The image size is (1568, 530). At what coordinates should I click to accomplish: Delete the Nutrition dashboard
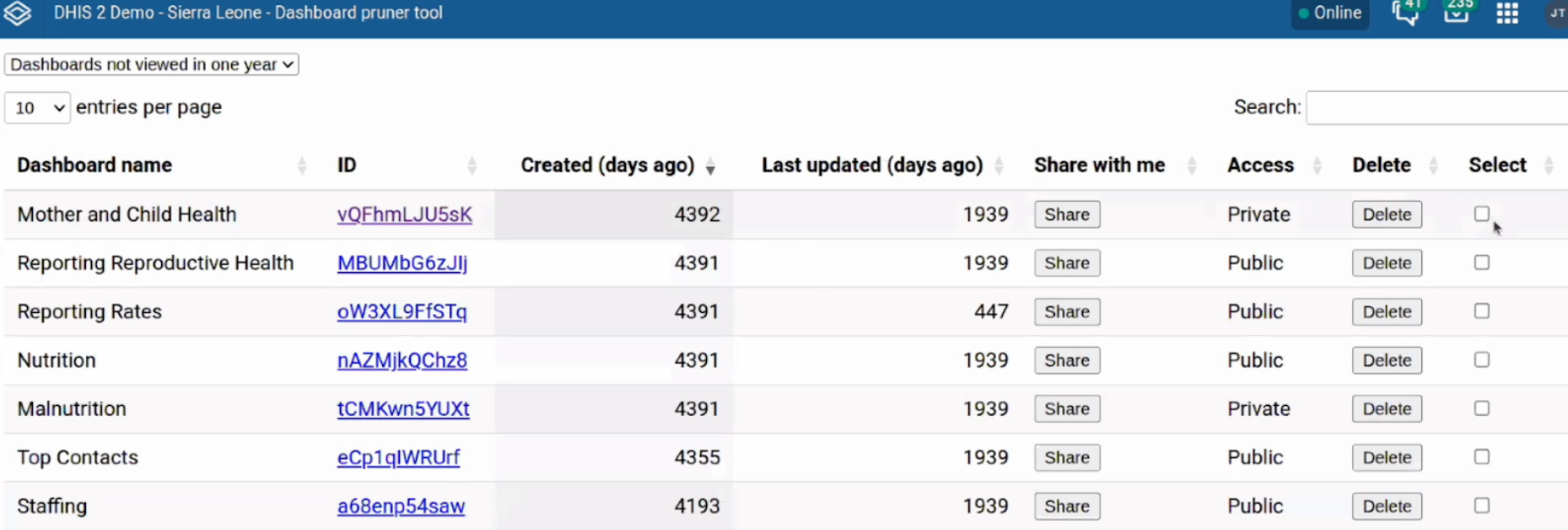point(1387,360)
